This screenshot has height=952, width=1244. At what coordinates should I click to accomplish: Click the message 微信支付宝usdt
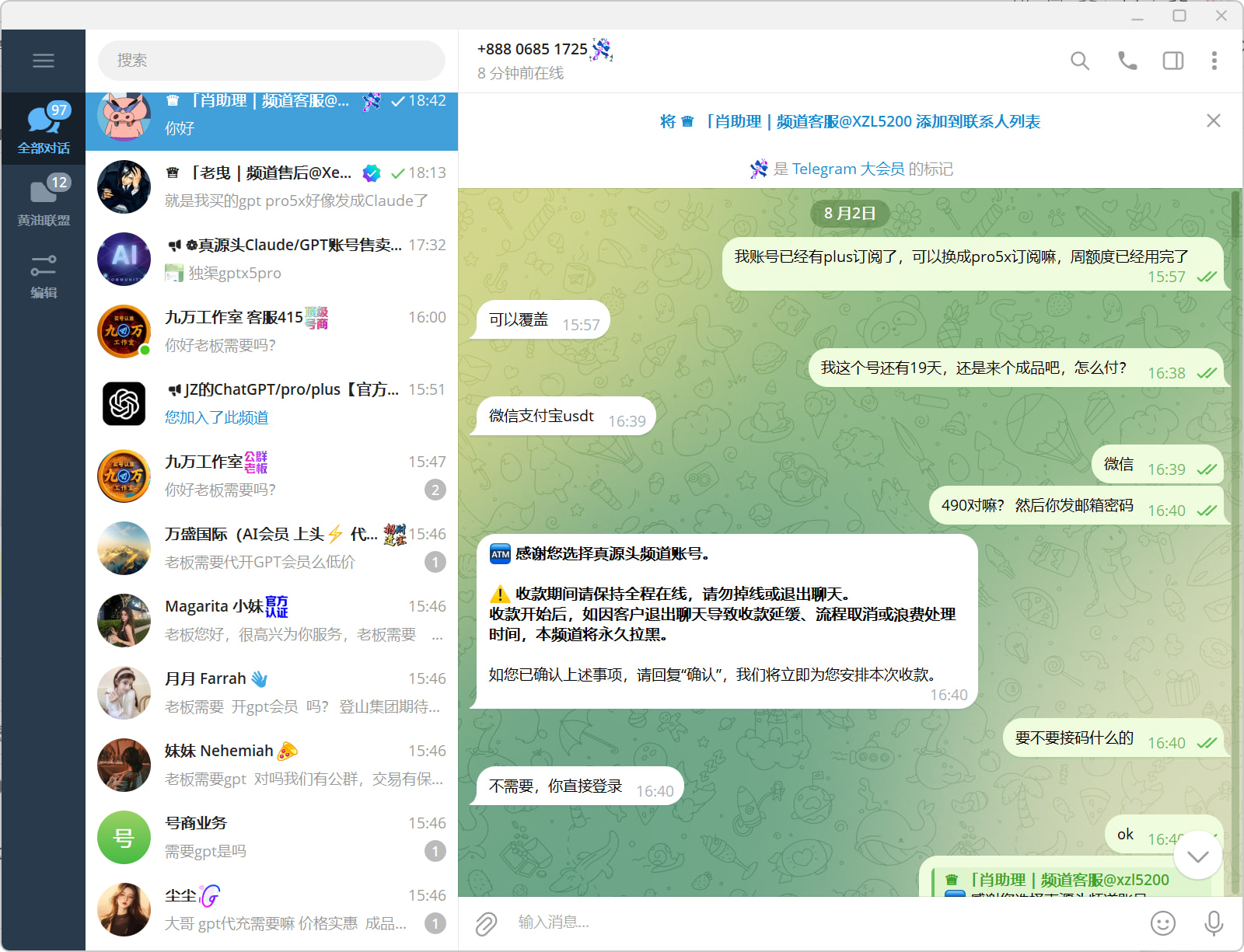(567, 417)
